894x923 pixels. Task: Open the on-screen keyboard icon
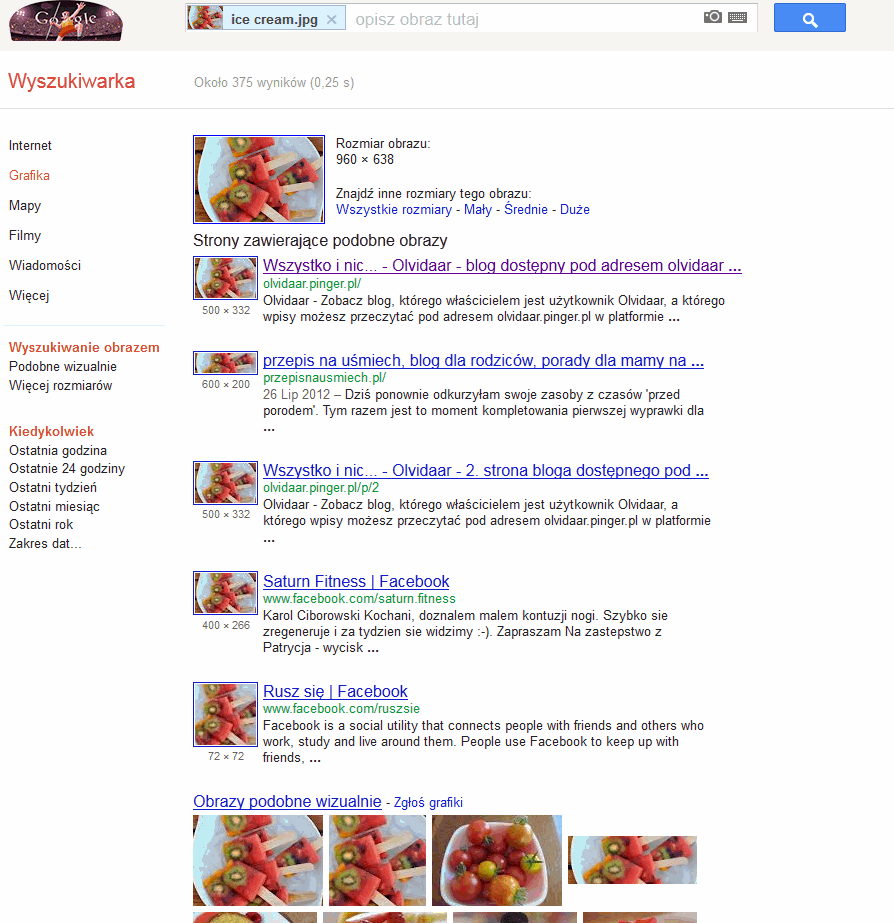click(x=737, y=18)
